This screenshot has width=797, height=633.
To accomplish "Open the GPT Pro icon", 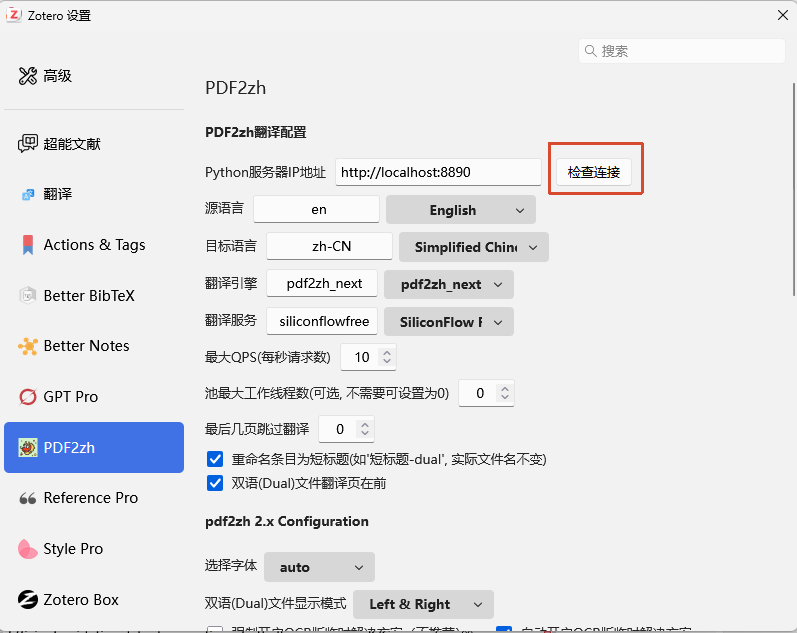I will click(28, 397).
